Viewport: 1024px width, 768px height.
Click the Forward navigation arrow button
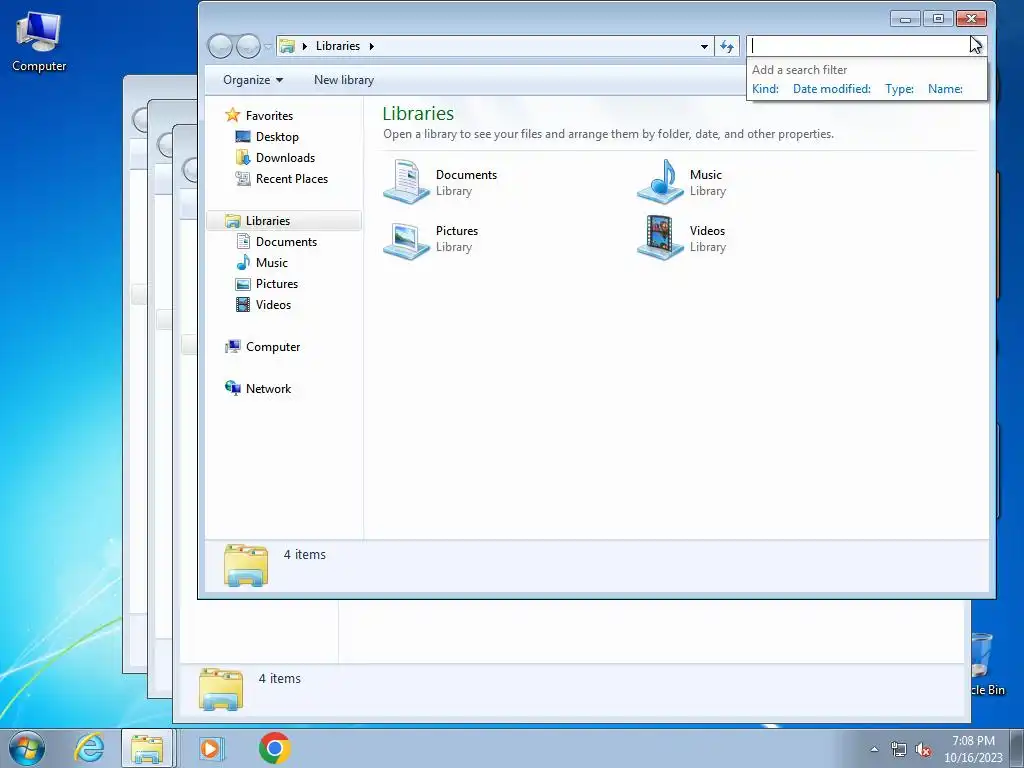(x=248, y=46)
